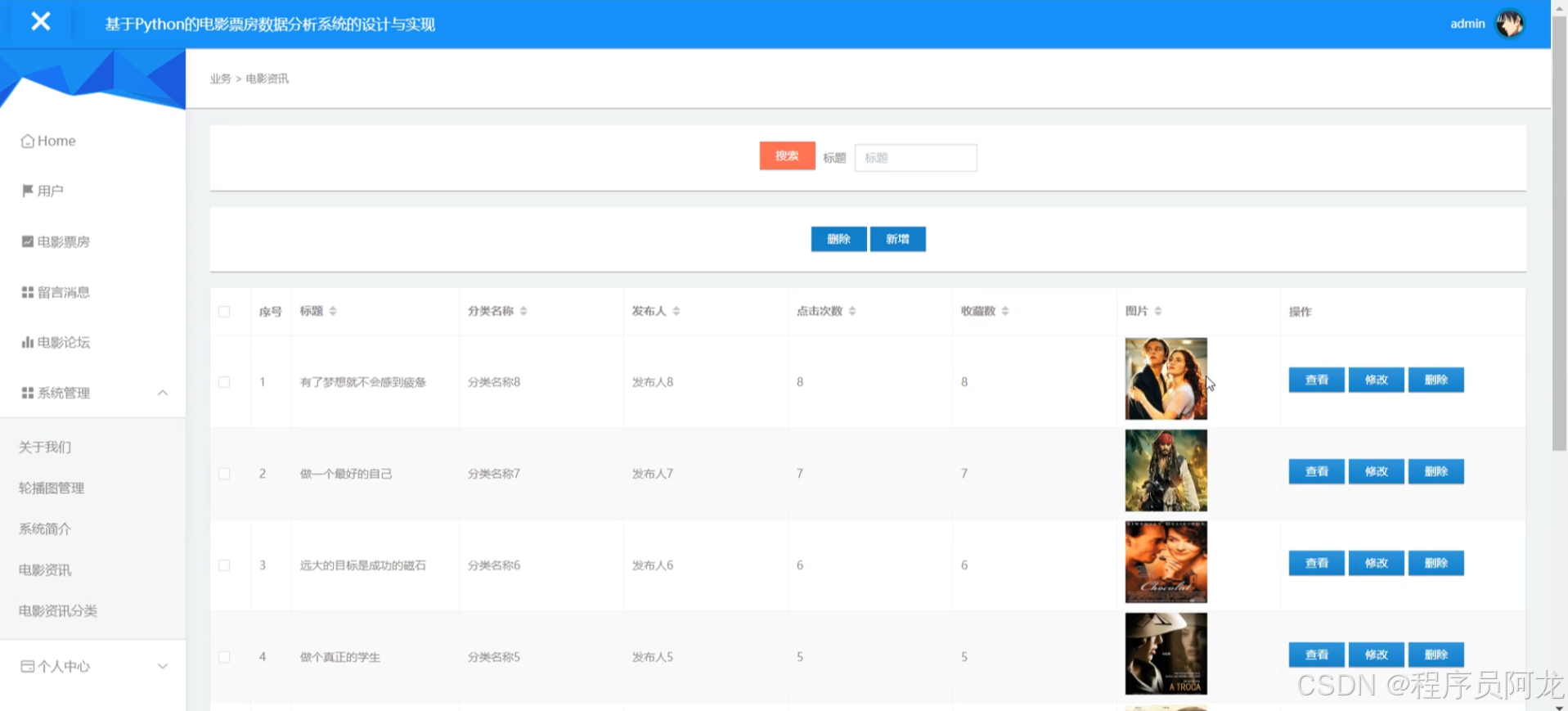The height and width of the screenshot is (711, 1568).
Task: Click the 电影资讯 breadcrumb text
Action: pos(267,79)
